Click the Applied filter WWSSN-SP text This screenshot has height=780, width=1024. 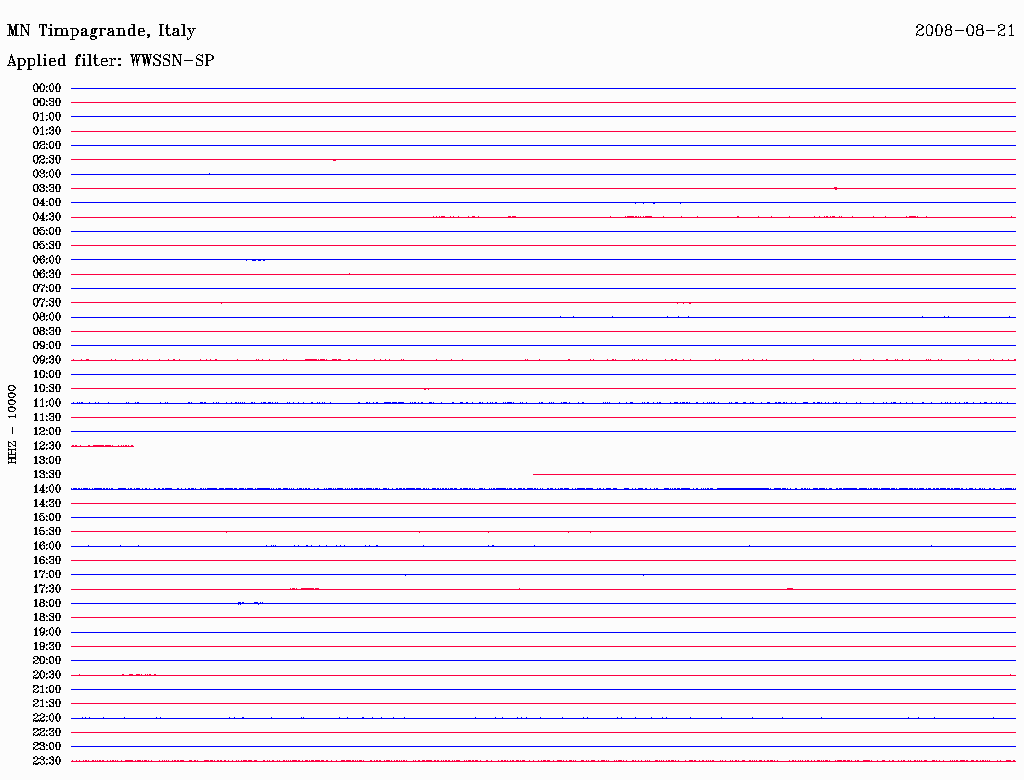pos(110,60)
